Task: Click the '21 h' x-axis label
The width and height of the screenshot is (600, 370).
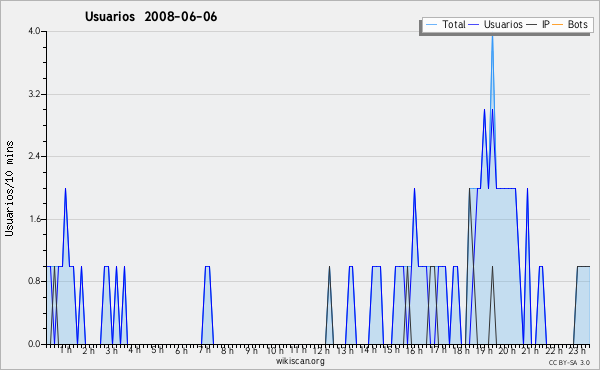Action: tap(530, 351)
